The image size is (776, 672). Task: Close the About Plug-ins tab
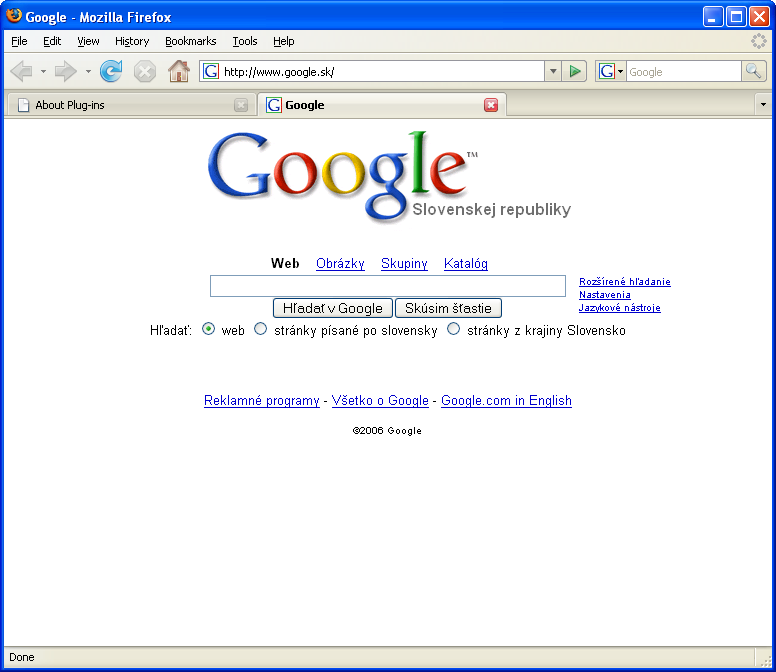241,105
